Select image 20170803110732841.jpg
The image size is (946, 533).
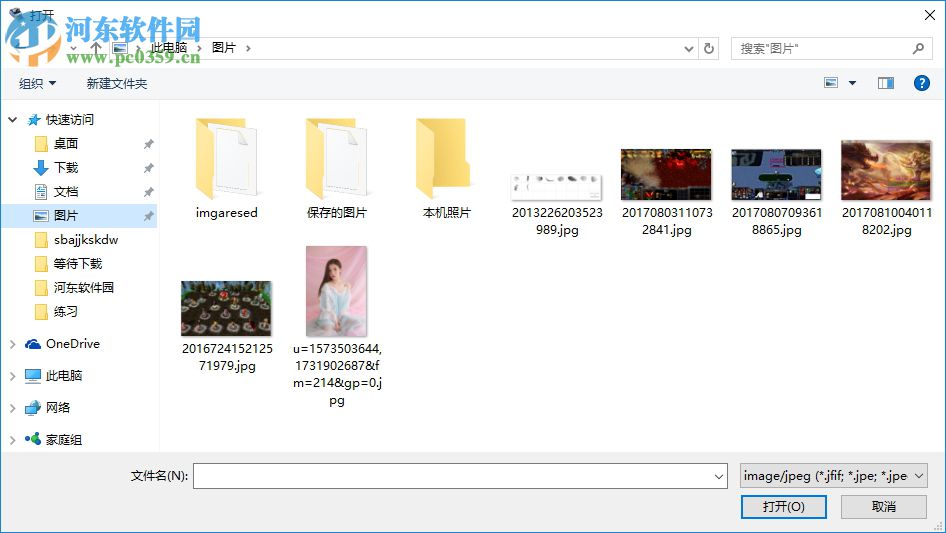666,193
